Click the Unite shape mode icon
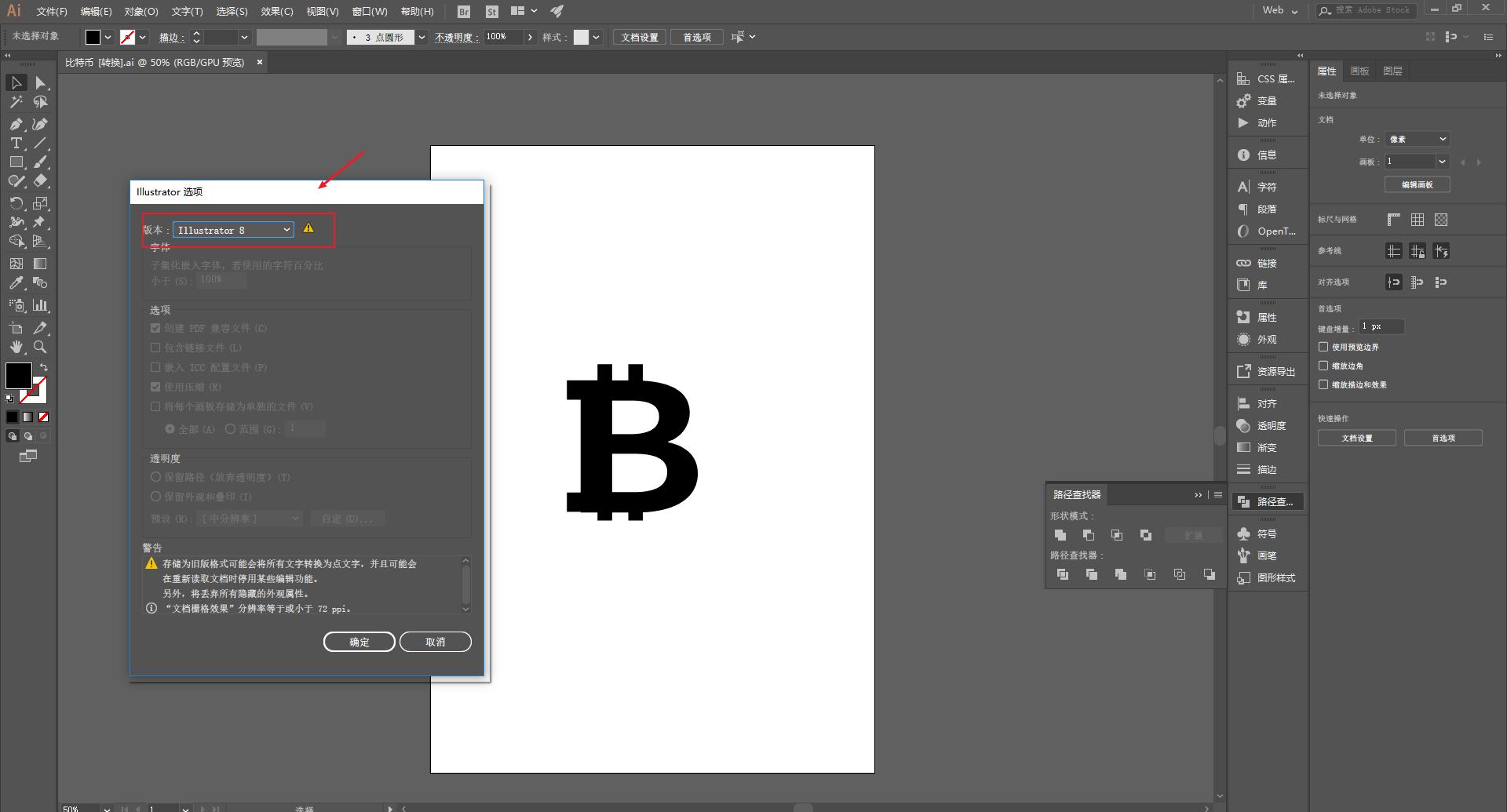1507x812 pixels. (x=1060, y=535)
